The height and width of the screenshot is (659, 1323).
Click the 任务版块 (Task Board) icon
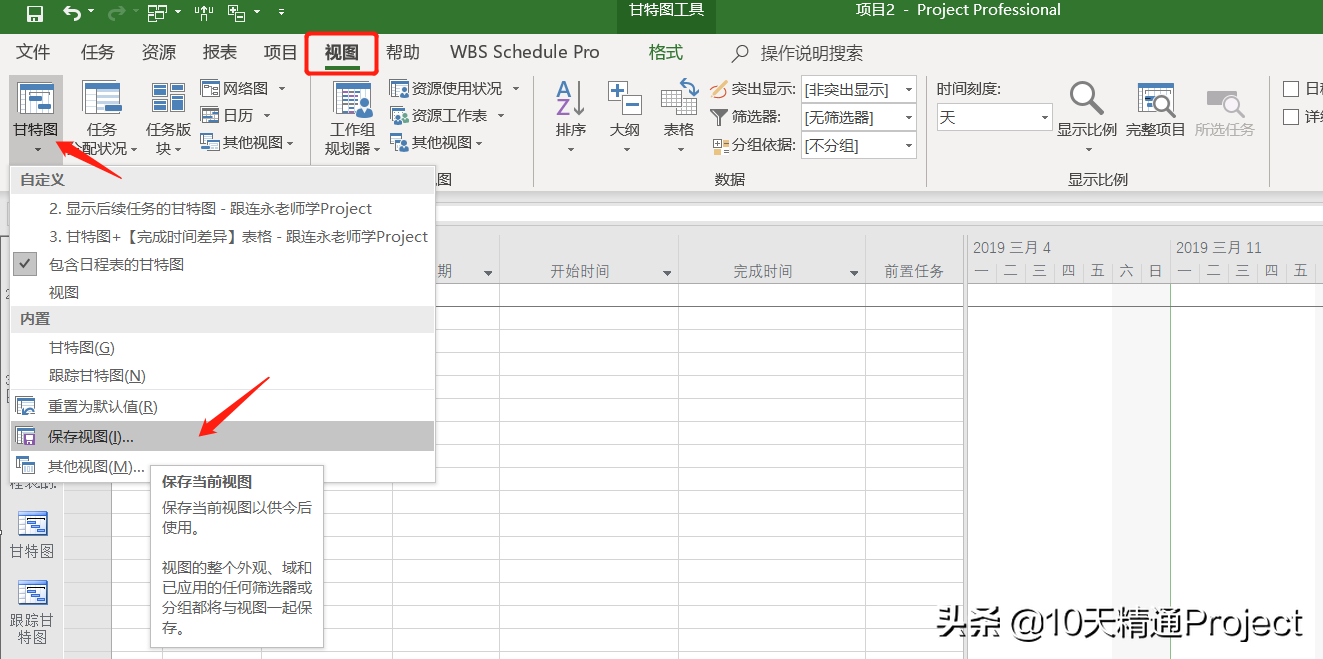168,98
